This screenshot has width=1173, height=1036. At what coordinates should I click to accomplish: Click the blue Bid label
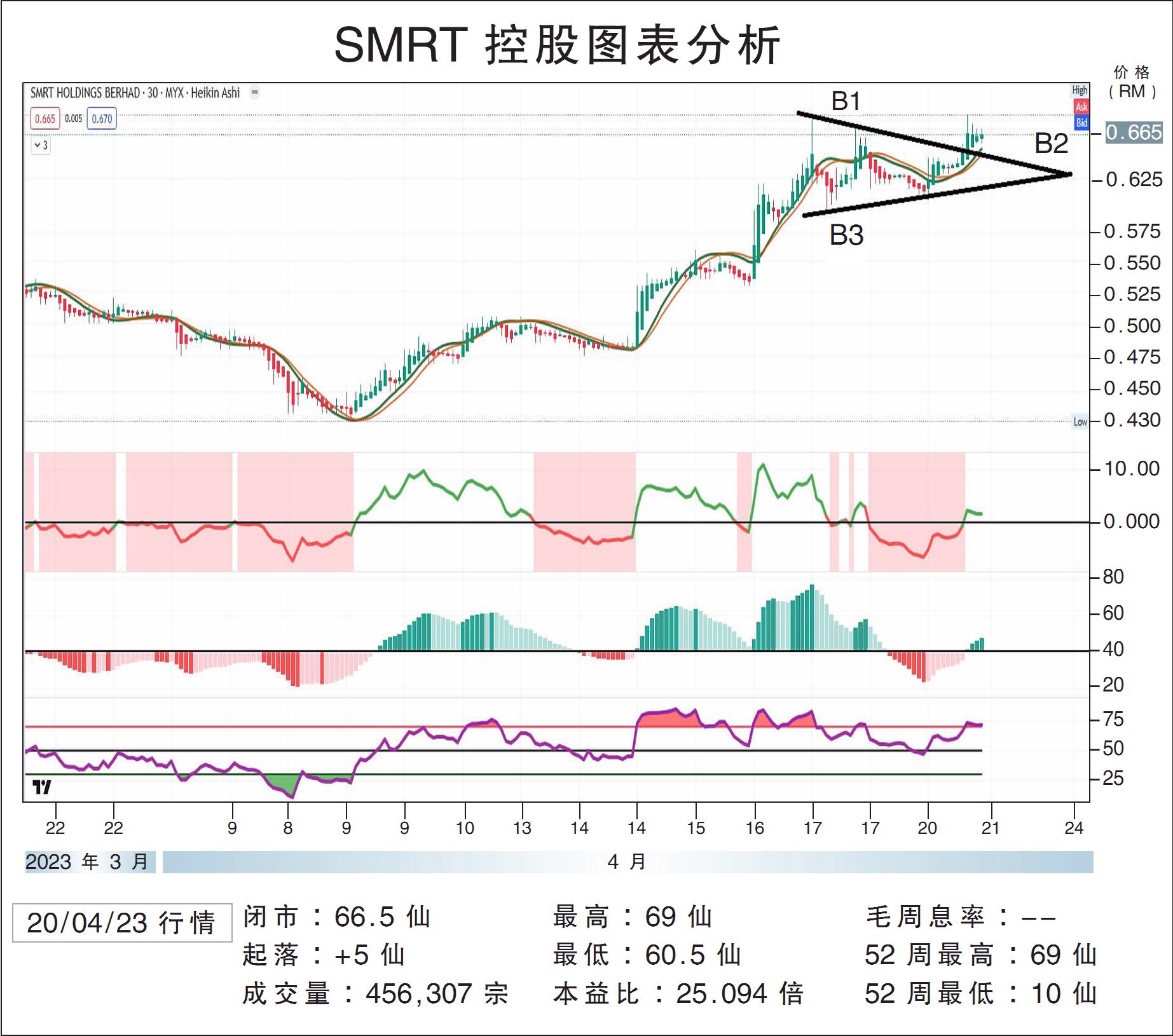click(x=1081, y=123)
